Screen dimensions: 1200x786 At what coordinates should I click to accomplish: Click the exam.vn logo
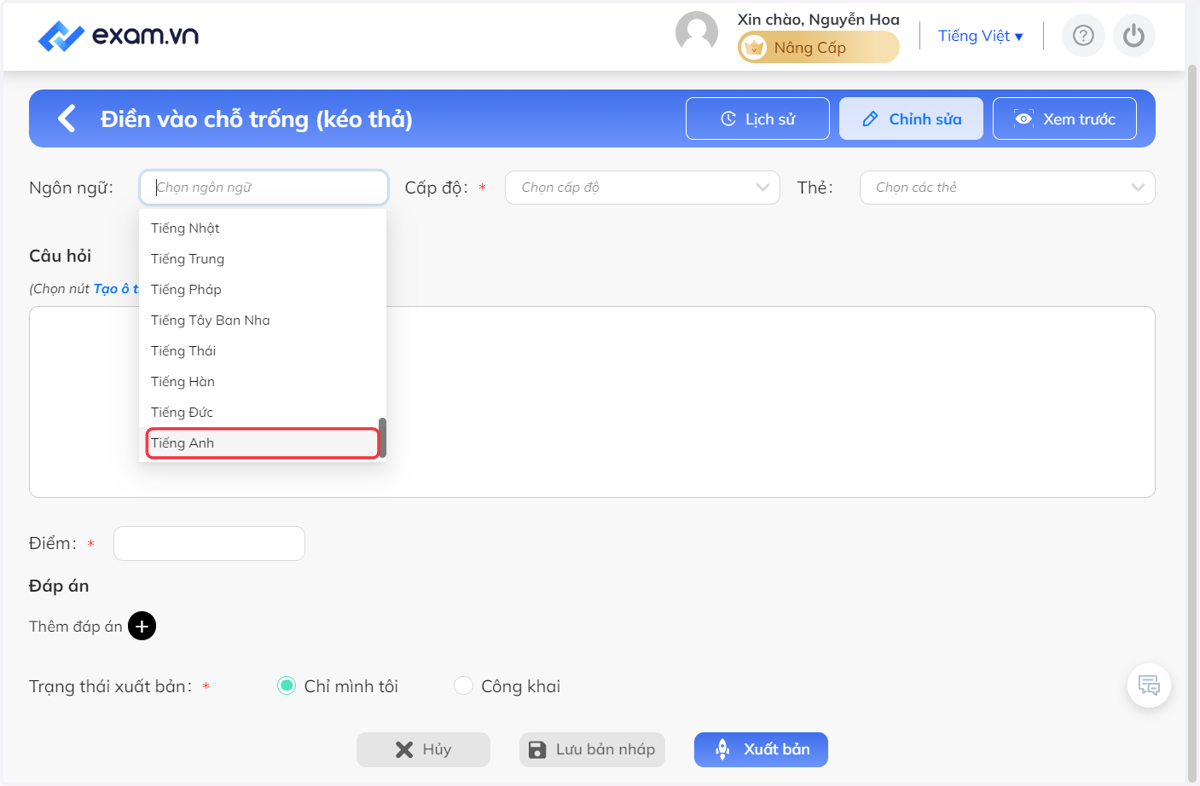(118, 36)
